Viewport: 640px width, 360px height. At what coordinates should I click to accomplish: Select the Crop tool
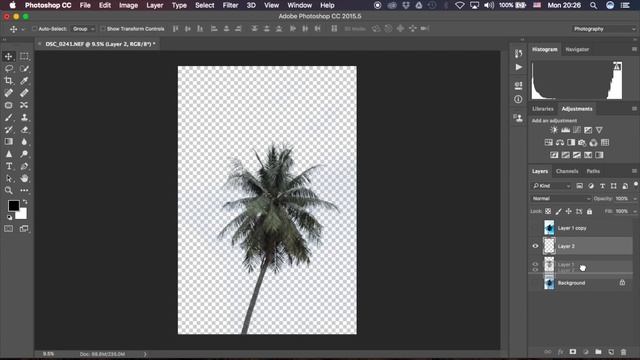9,81
